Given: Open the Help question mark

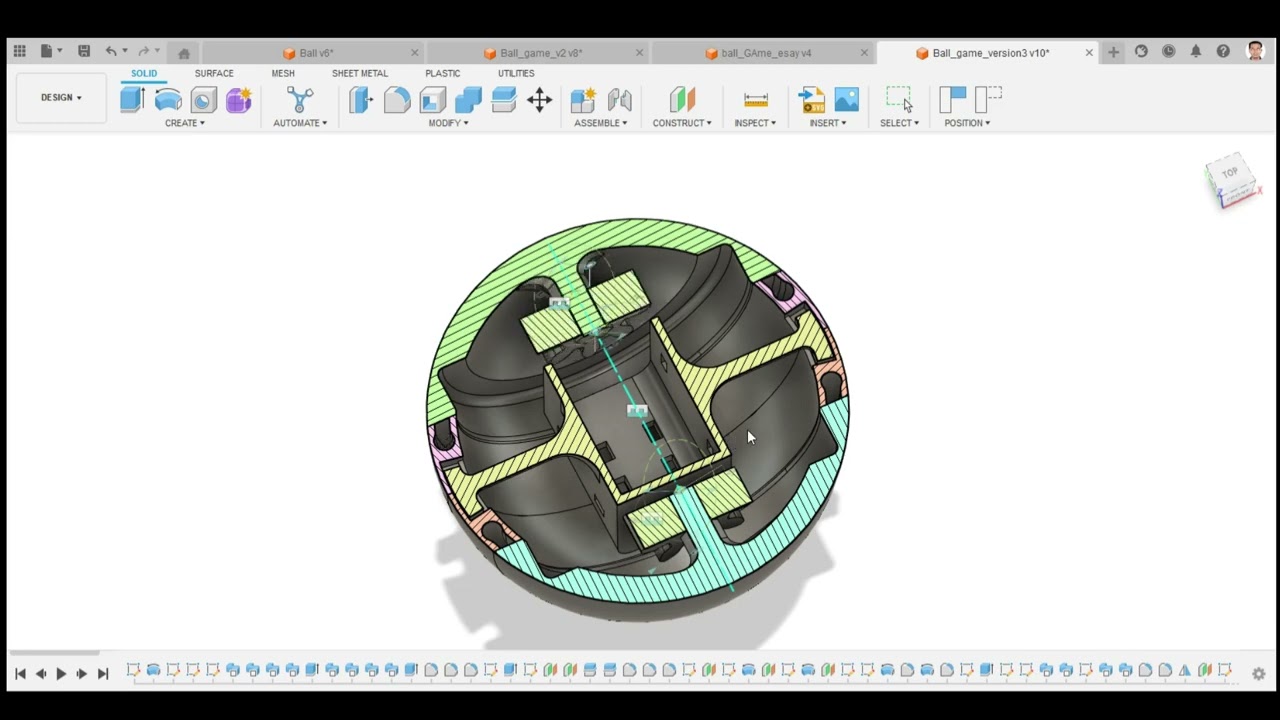Looking at the screenshot, I should tap(1223, 51).
